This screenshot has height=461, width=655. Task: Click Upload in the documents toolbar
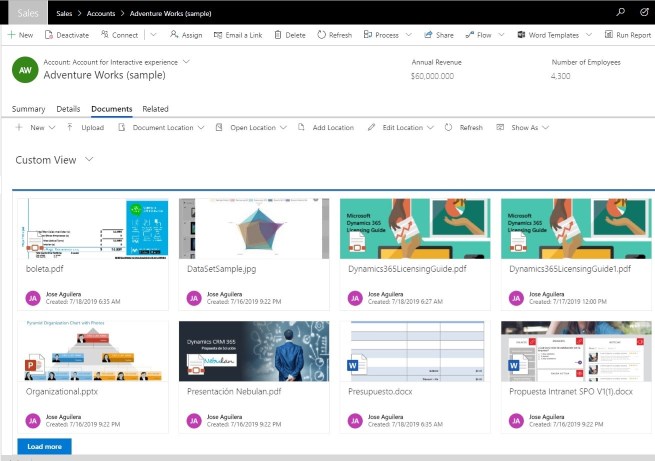tap(86, 127)
